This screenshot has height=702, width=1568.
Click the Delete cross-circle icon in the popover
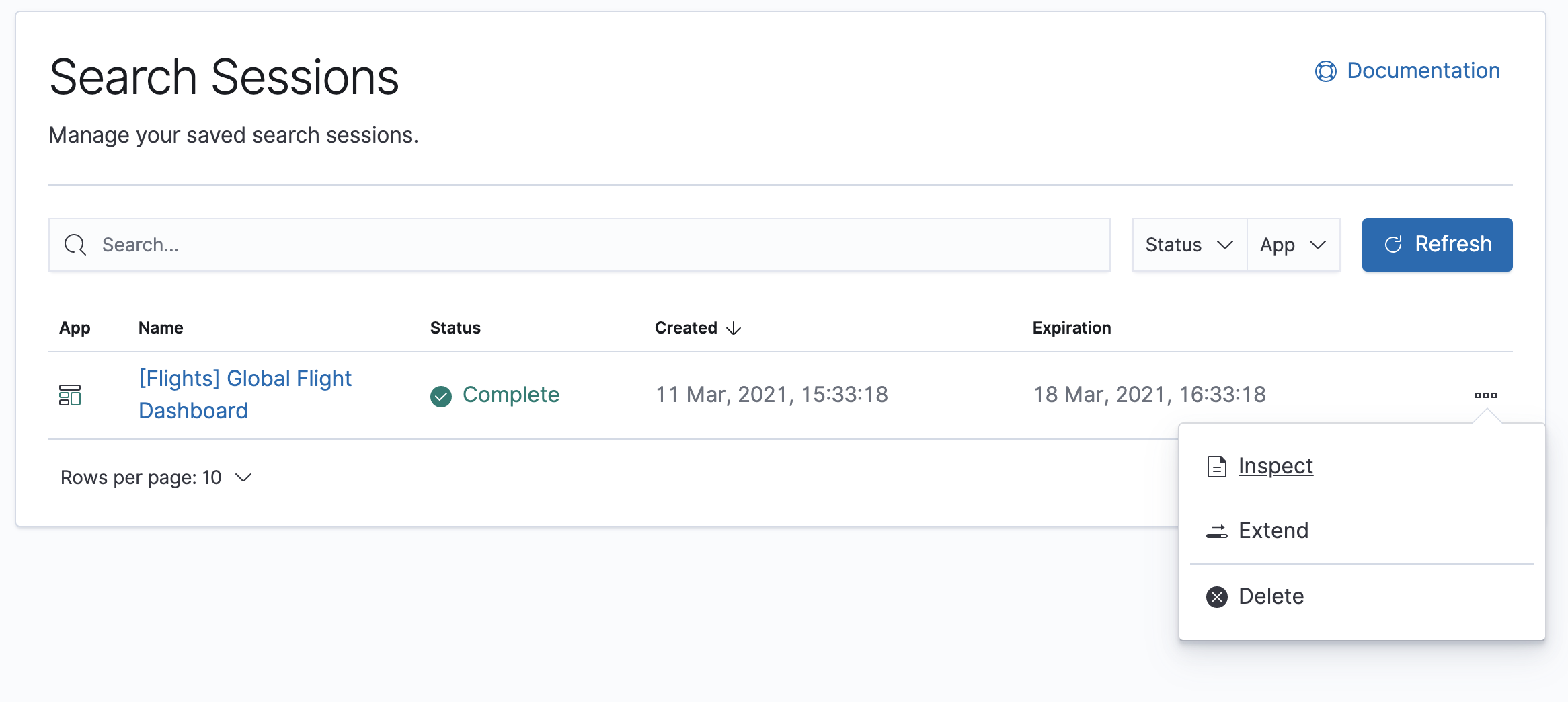[1217, 596]
